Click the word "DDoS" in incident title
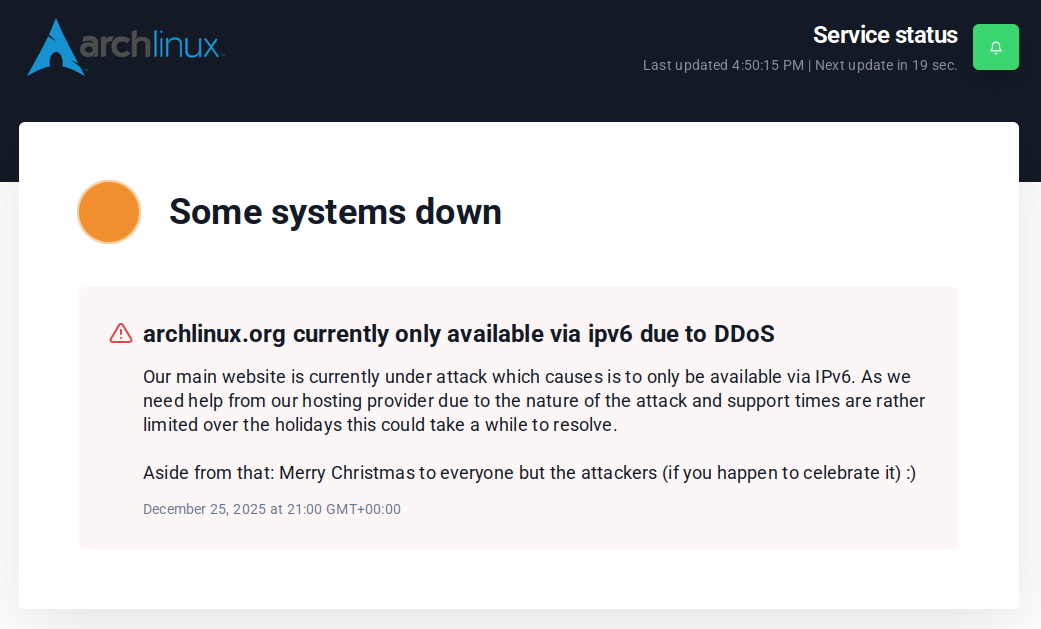1041x629 pixels. tap(744, 334)
